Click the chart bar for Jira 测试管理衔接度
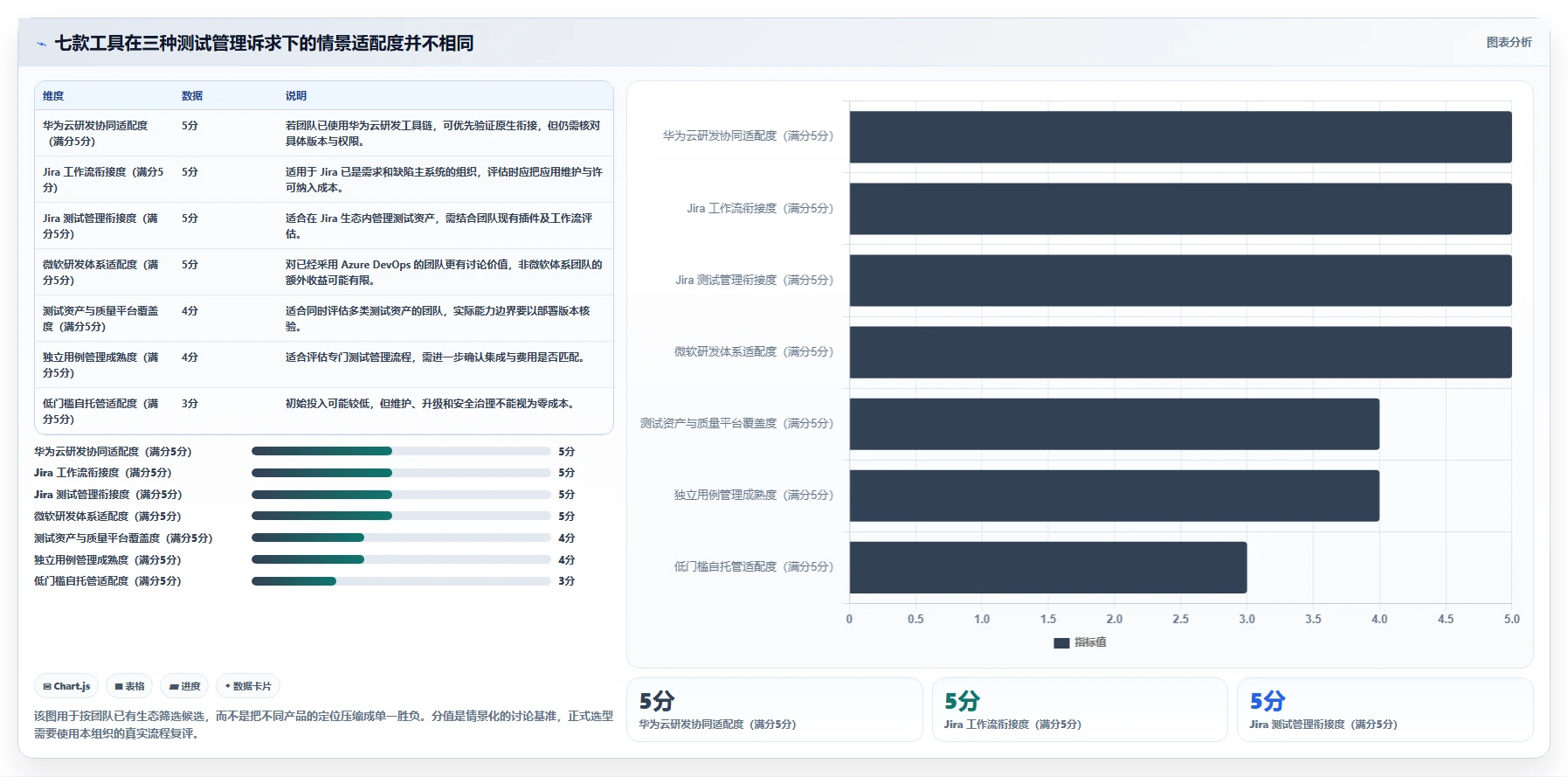This screenshot has width=1568, height=777. 1180,281
